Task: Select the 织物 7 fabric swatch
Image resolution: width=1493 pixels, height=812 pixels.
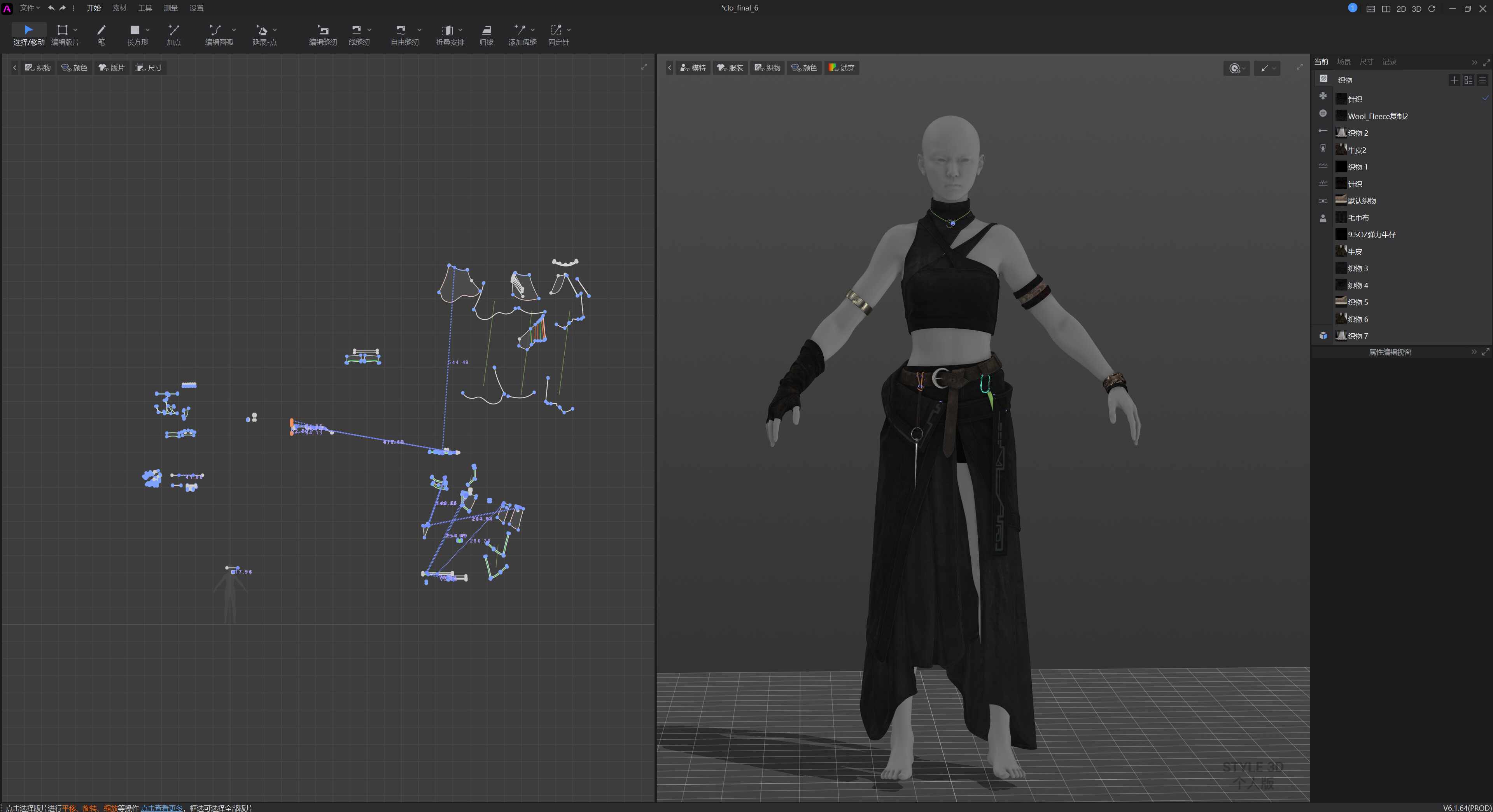Action: tap(1341, 336)
